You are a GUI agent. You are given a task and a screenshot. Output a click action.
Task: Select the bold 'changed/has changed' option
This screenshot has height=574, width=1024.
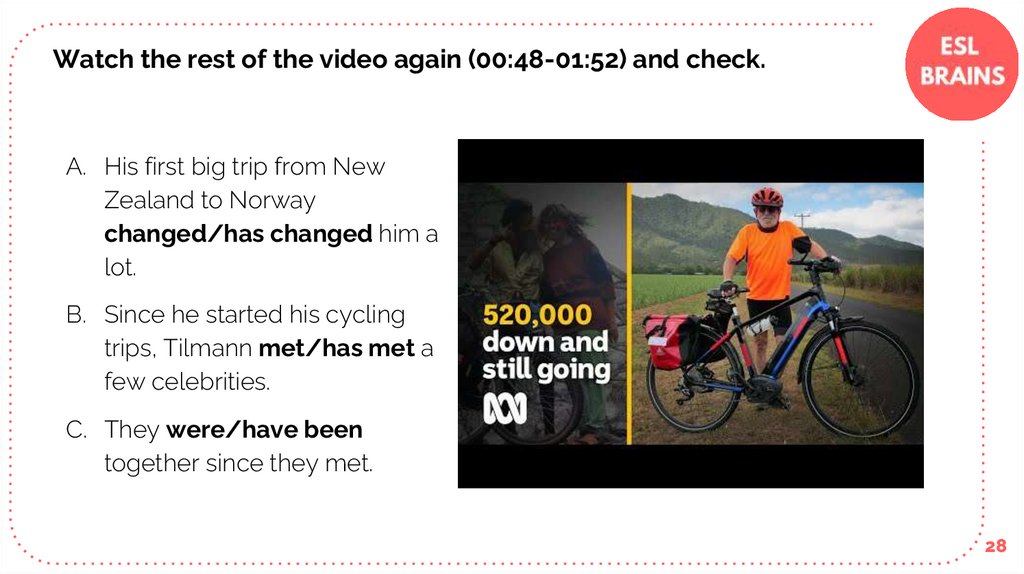click(238, 234)
